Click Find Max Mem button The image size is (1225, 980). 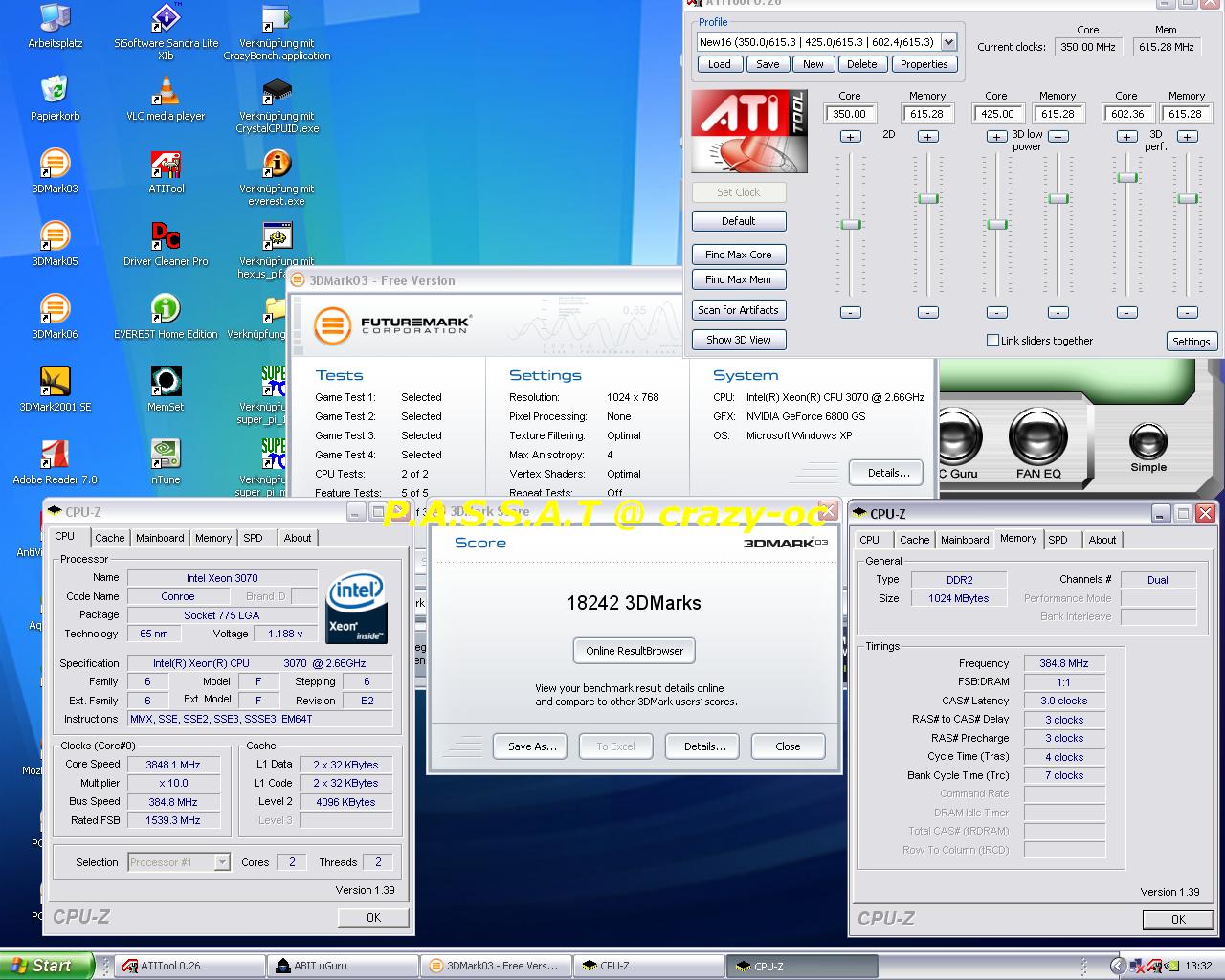(x=739, y=279)
